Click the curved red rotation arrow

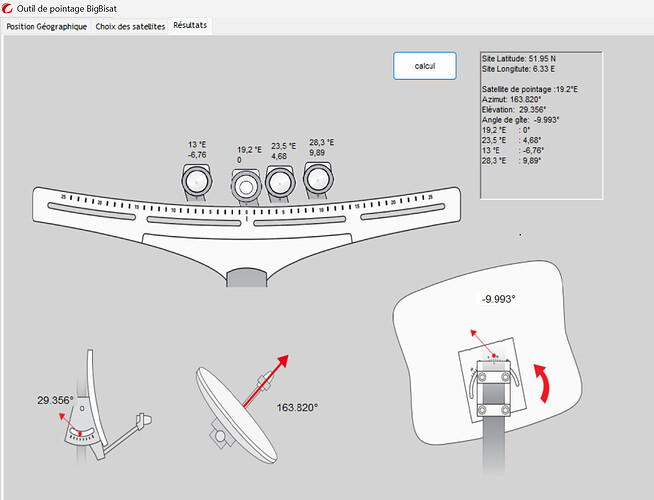pos(542,383)
